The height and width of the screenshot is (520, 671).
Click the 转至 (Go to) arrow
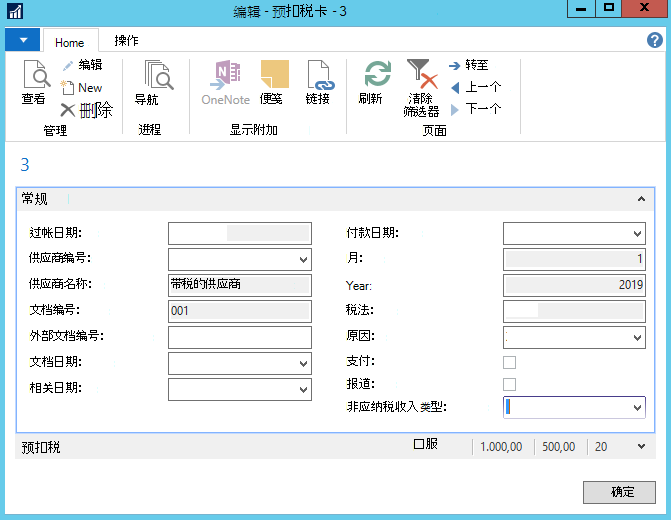pyautogui.click(x=469, y=65)
